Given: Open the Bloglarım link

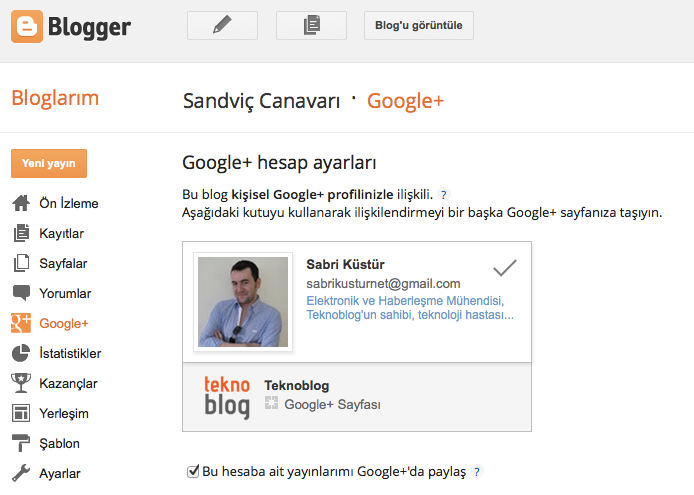Looking at the screenshot, I should (55, 98).
